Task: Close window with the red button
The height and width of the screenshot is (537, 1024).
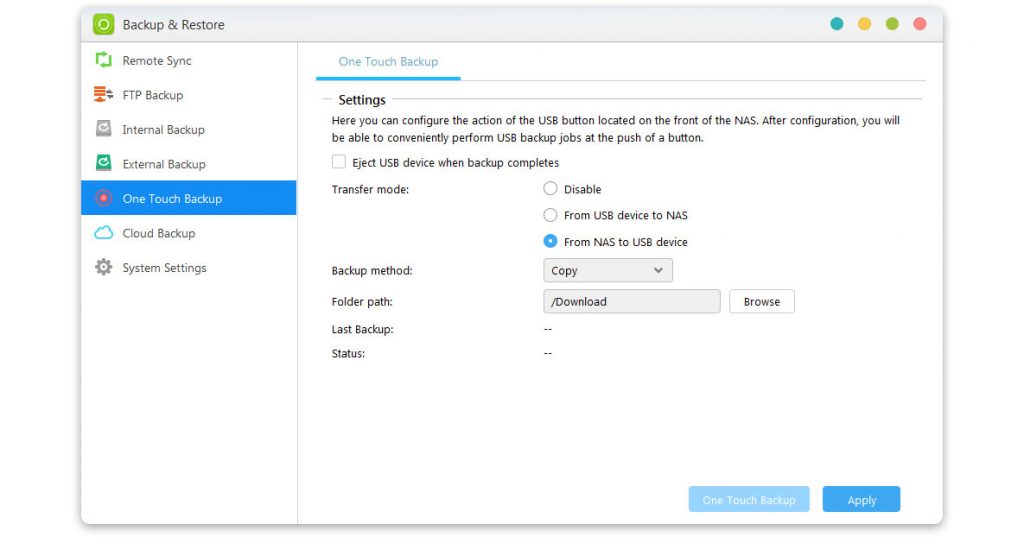Action: click(920, 24)
